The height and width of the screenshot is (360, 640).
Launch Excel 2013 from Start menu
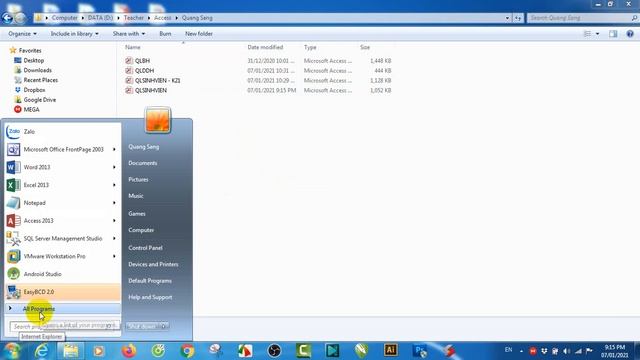click(x=62, y=185)
